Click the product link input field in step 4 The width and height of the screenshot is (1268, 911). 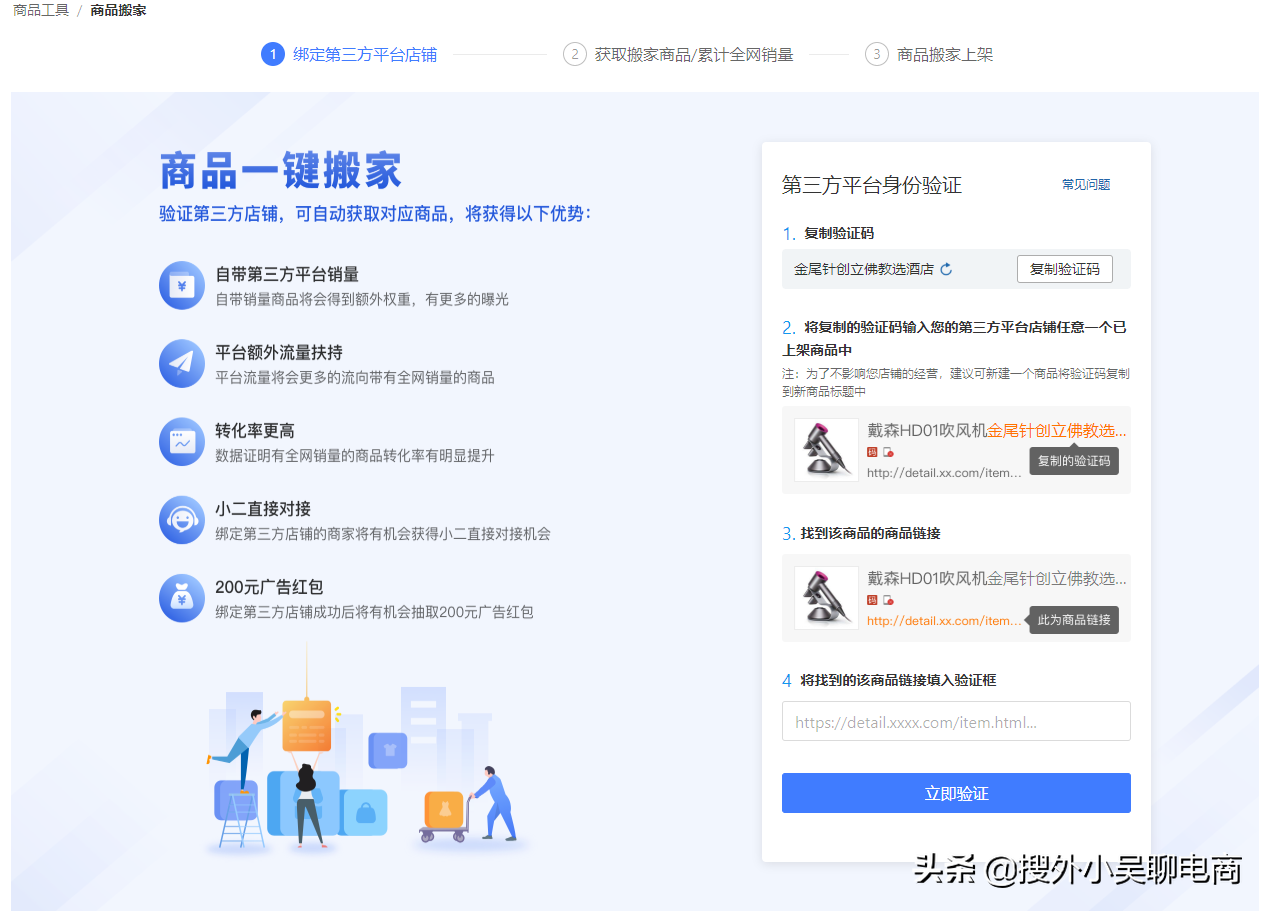click(955, 721)
